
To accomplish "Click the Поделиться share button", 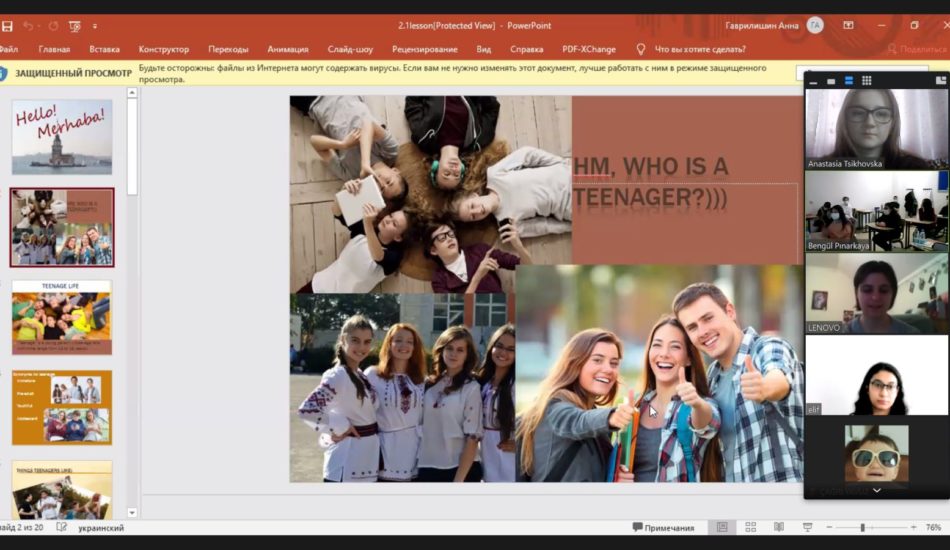I will pyautogui.click(x=916, y=49).
